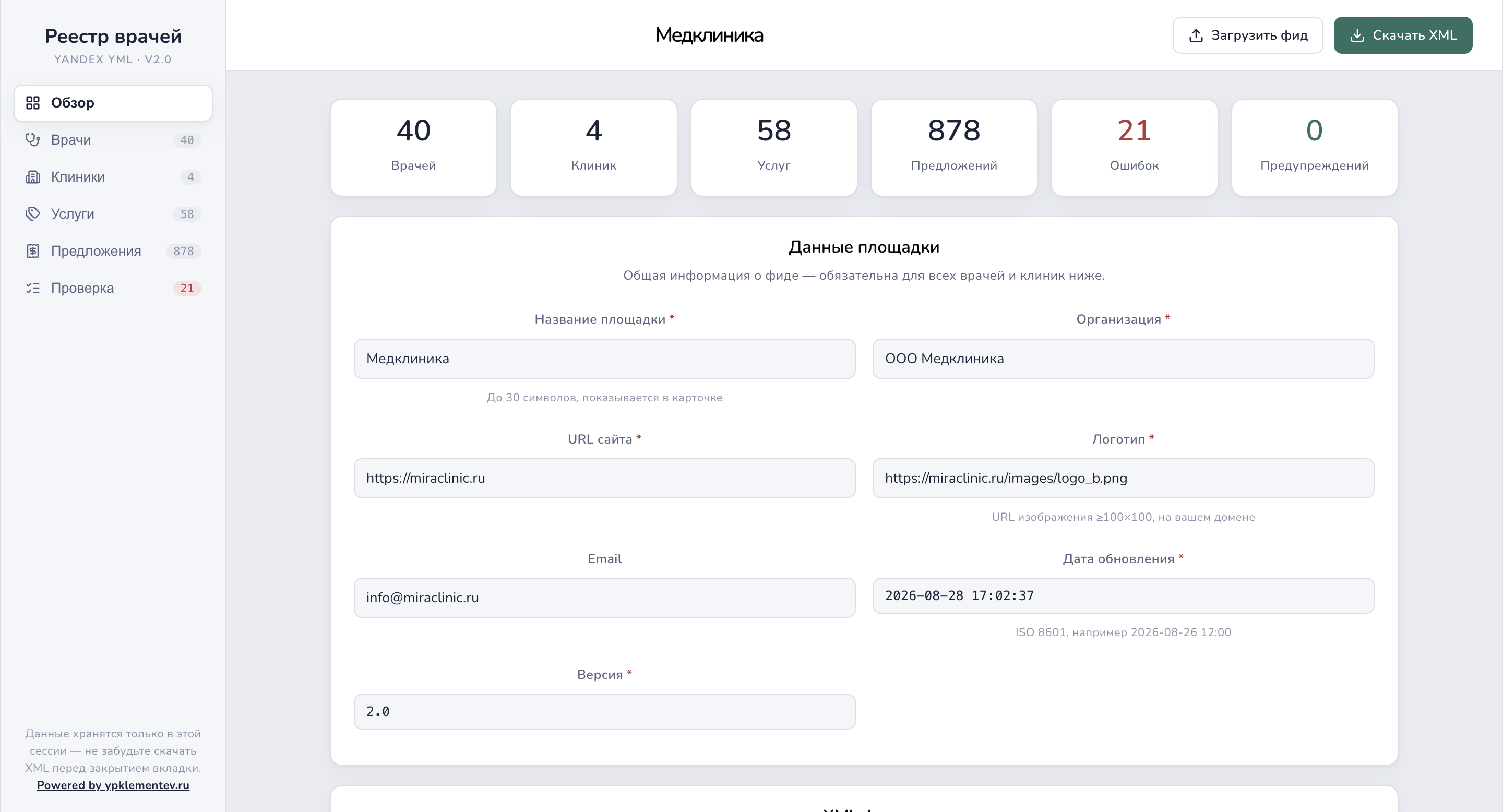
Task: Click the upload icon in Загрузить фид
Action: pos(1196,35)
